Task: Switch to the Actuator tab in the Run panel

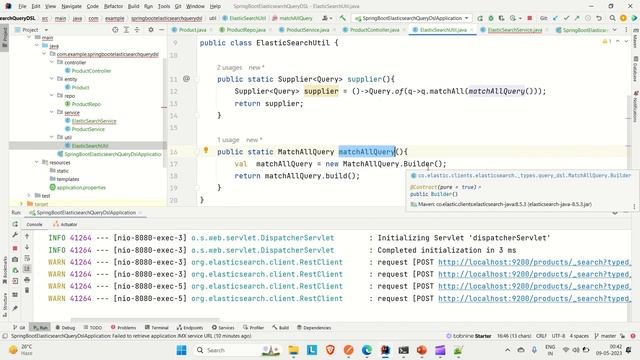Action: 65,224
